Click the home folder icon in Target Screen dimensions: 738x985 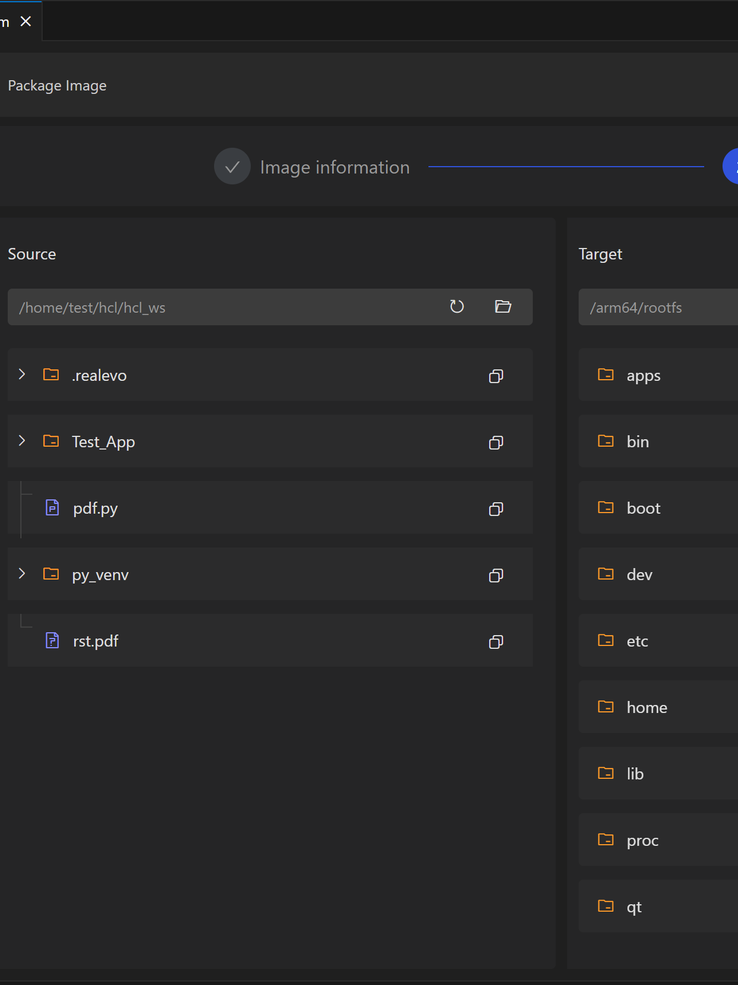[x=605, y=707]
